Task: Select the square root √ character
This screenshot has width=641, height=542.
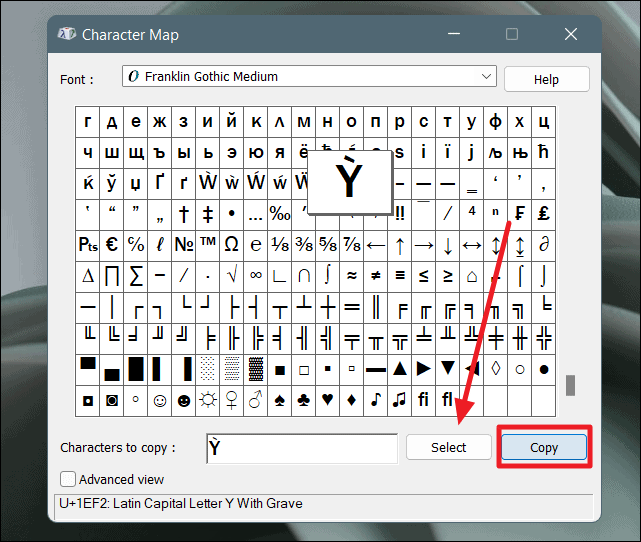Action: 231,276
